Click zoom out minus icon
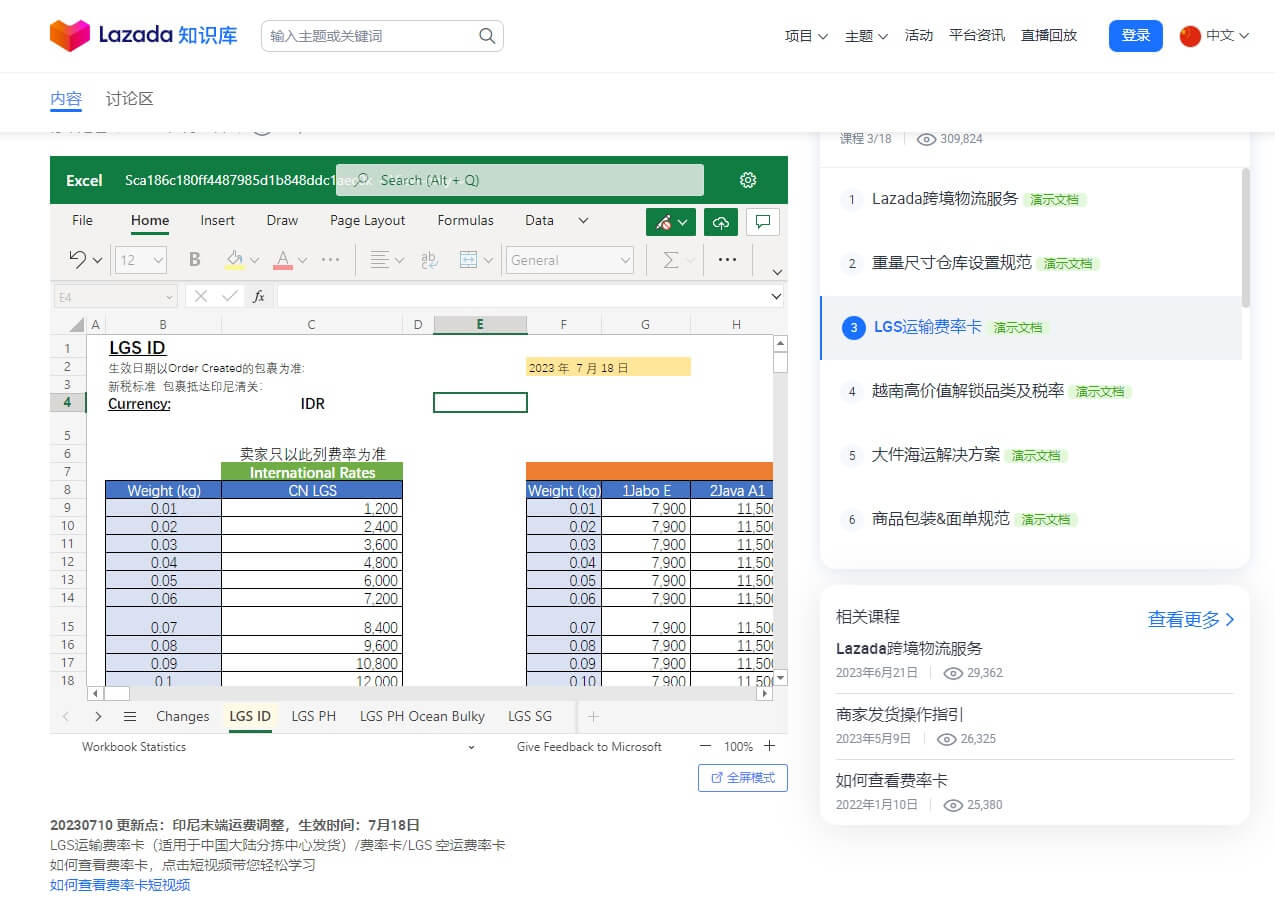 point(705,746)
